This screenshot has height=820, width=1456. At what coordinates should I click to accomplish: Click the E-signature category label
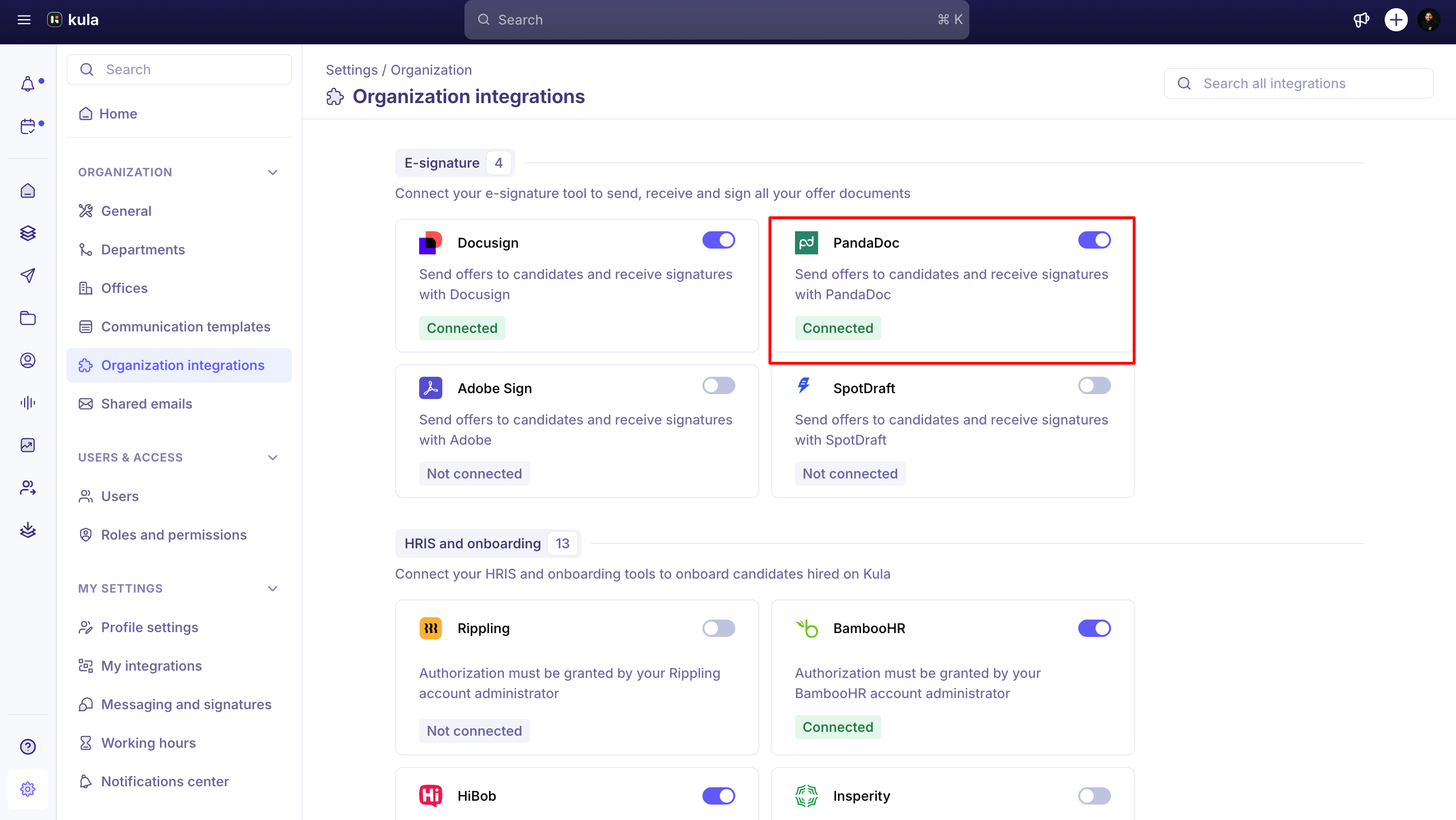(454, 163)
